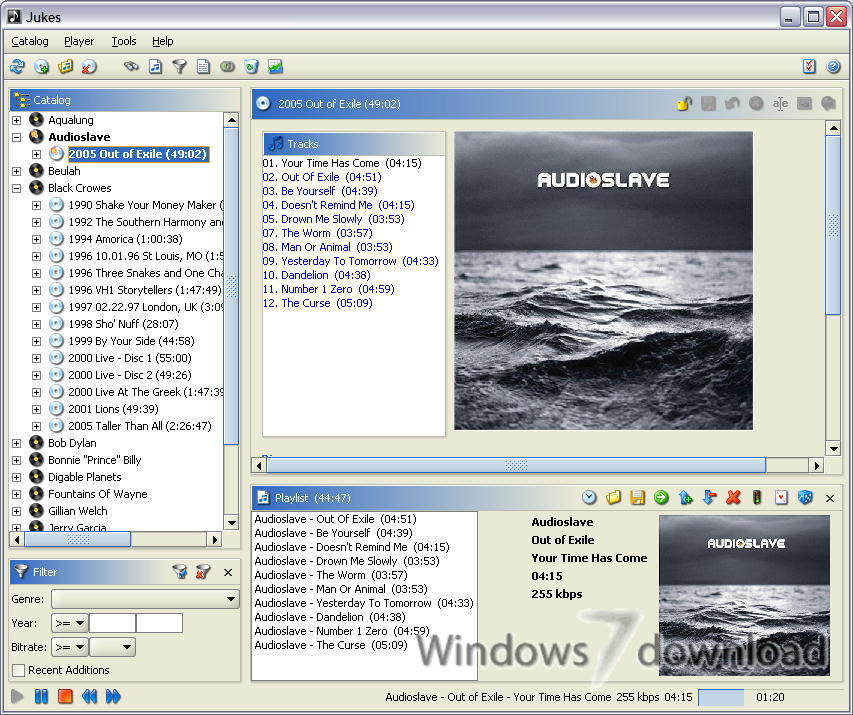Close the Playlist panel
This screenshot has height=715, width=853.
[x=830, y=498]
